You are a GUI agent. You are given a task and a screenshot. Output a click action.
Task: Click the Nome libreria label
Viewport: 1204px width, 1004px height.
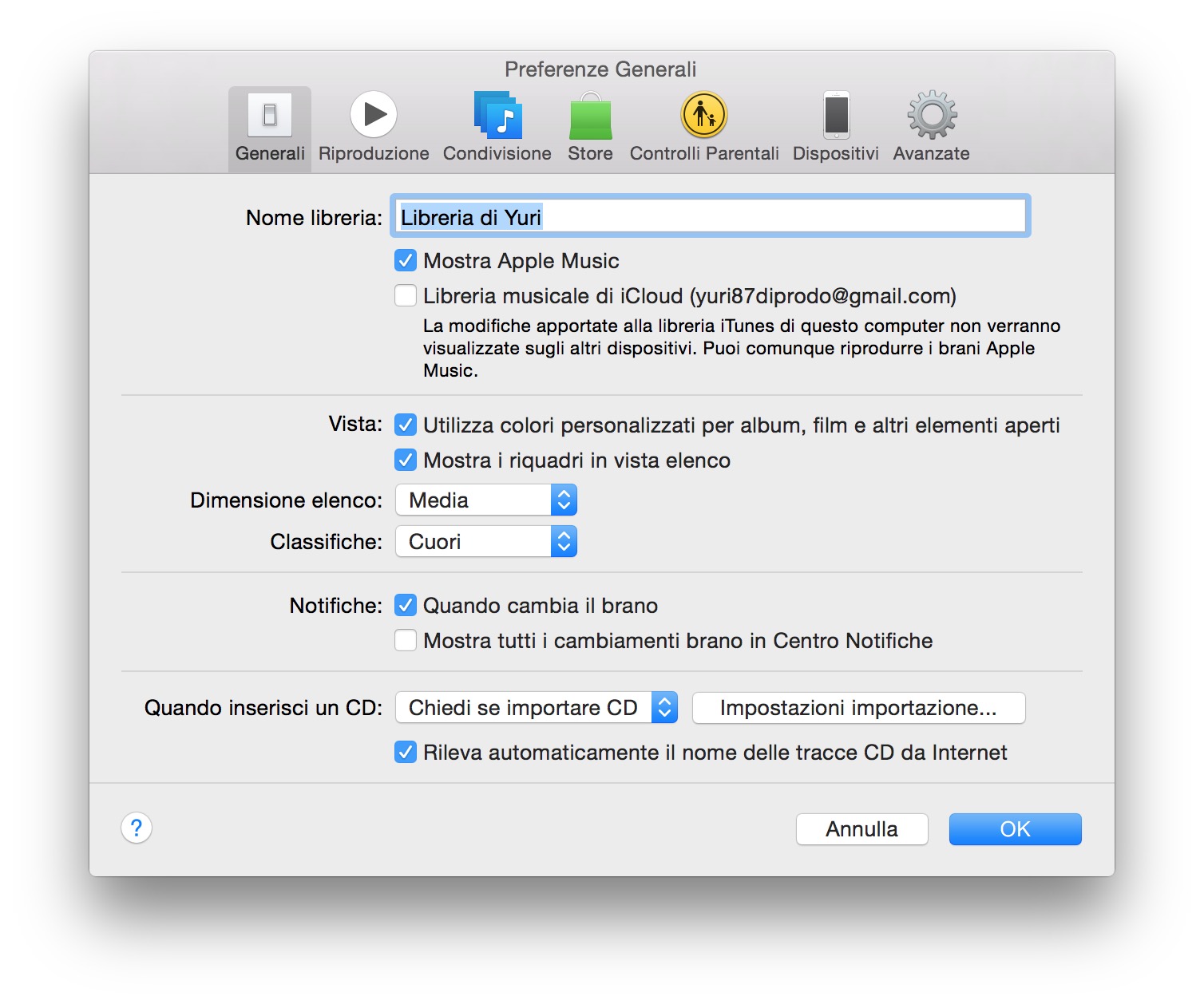coord(315,218)
